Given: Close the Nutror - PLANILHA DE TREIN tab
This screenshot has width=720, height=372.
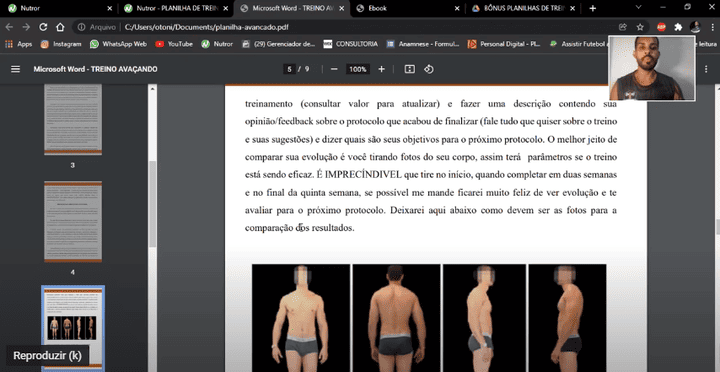Looking at the screenshot, I should tap(225, 8).
